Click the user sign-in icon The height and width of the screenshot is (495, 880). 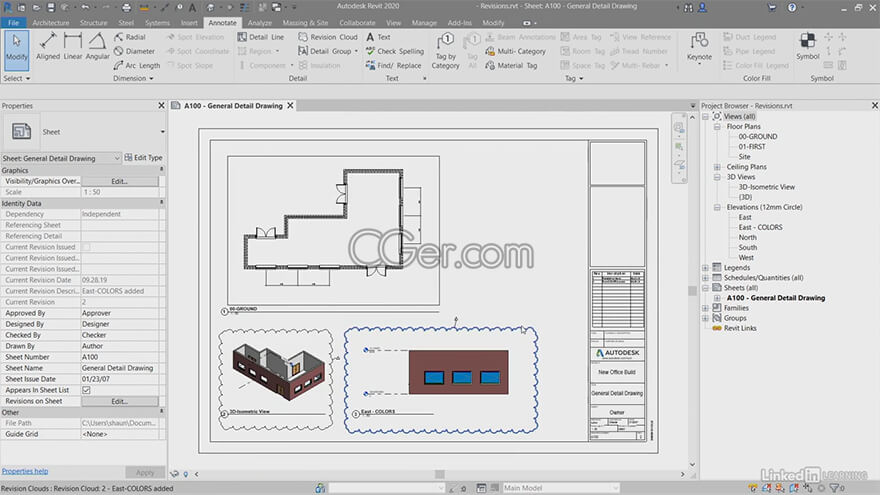[x=702, y=7]
